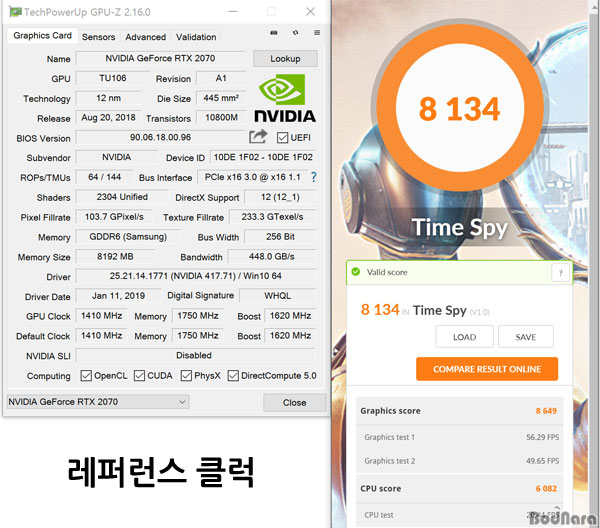Click the NVIDIA logo
The image size is (600, 528).
tap(285, 98)
